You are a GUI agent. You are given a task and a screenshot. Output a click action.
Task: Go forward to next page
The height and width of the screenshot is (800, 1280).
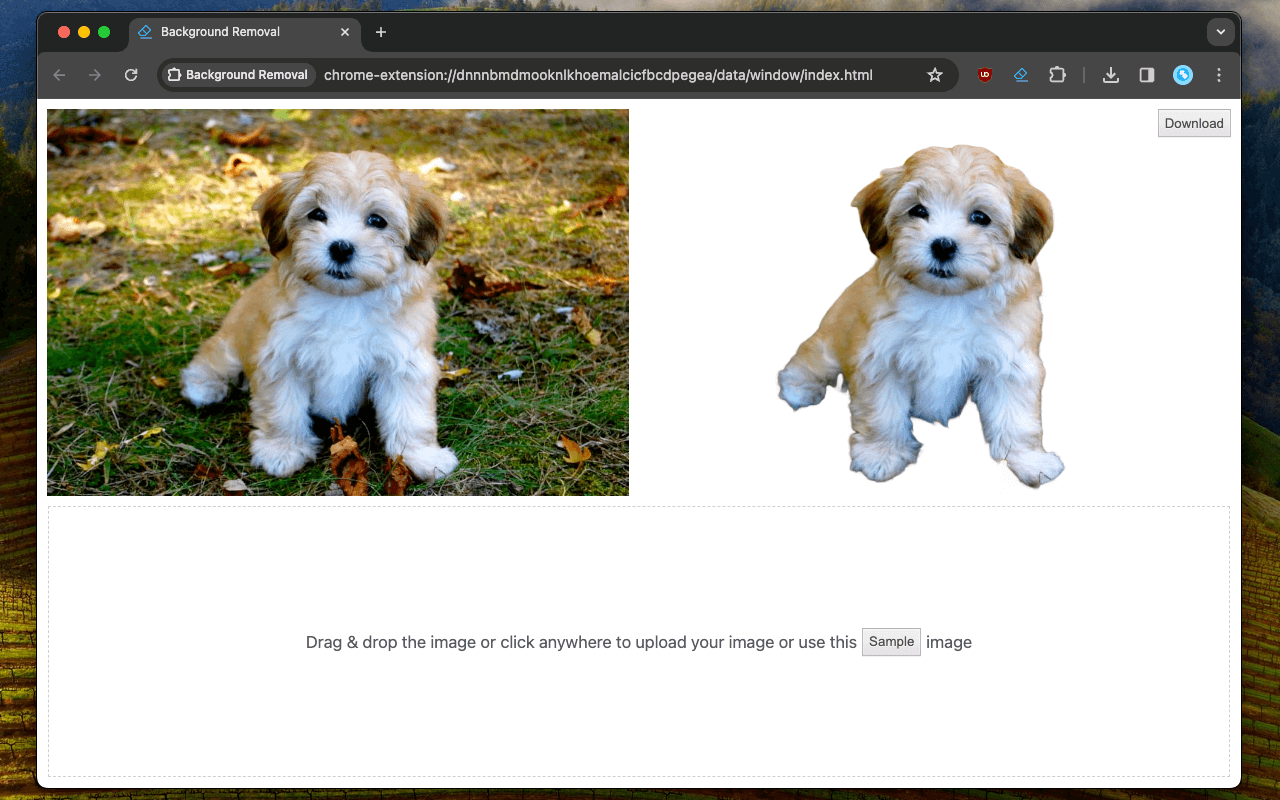pyautogui.click(x=95, y=75)
